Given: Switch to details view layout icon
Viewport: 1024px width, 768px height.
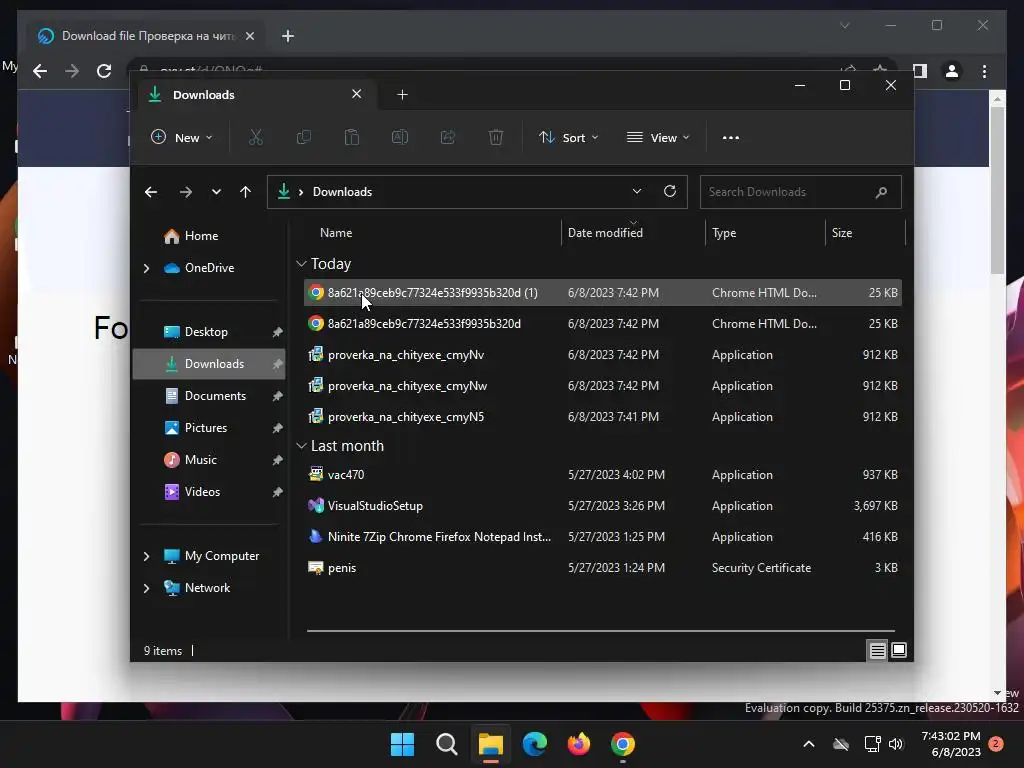Looking at the screenshot, I should coord(877,650).
